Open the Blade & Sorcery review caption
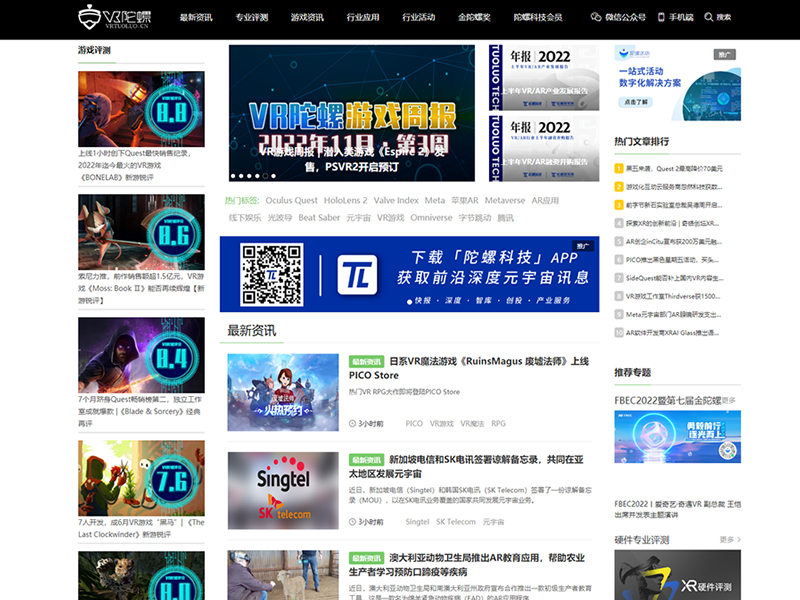800x600 pixels. coord(140,411)
